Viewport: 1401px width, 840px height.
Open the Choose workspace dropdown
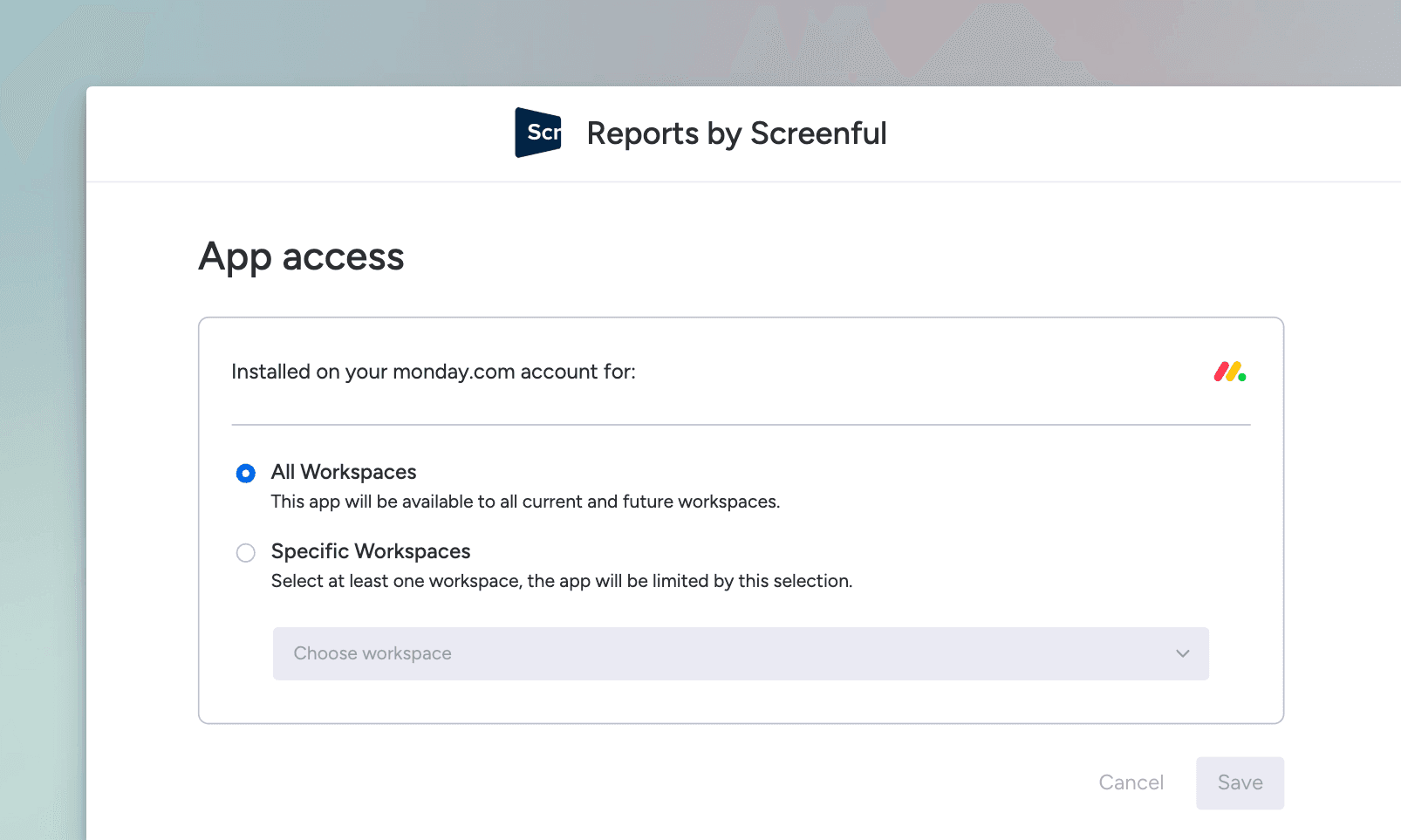click(x=740, y=653)
